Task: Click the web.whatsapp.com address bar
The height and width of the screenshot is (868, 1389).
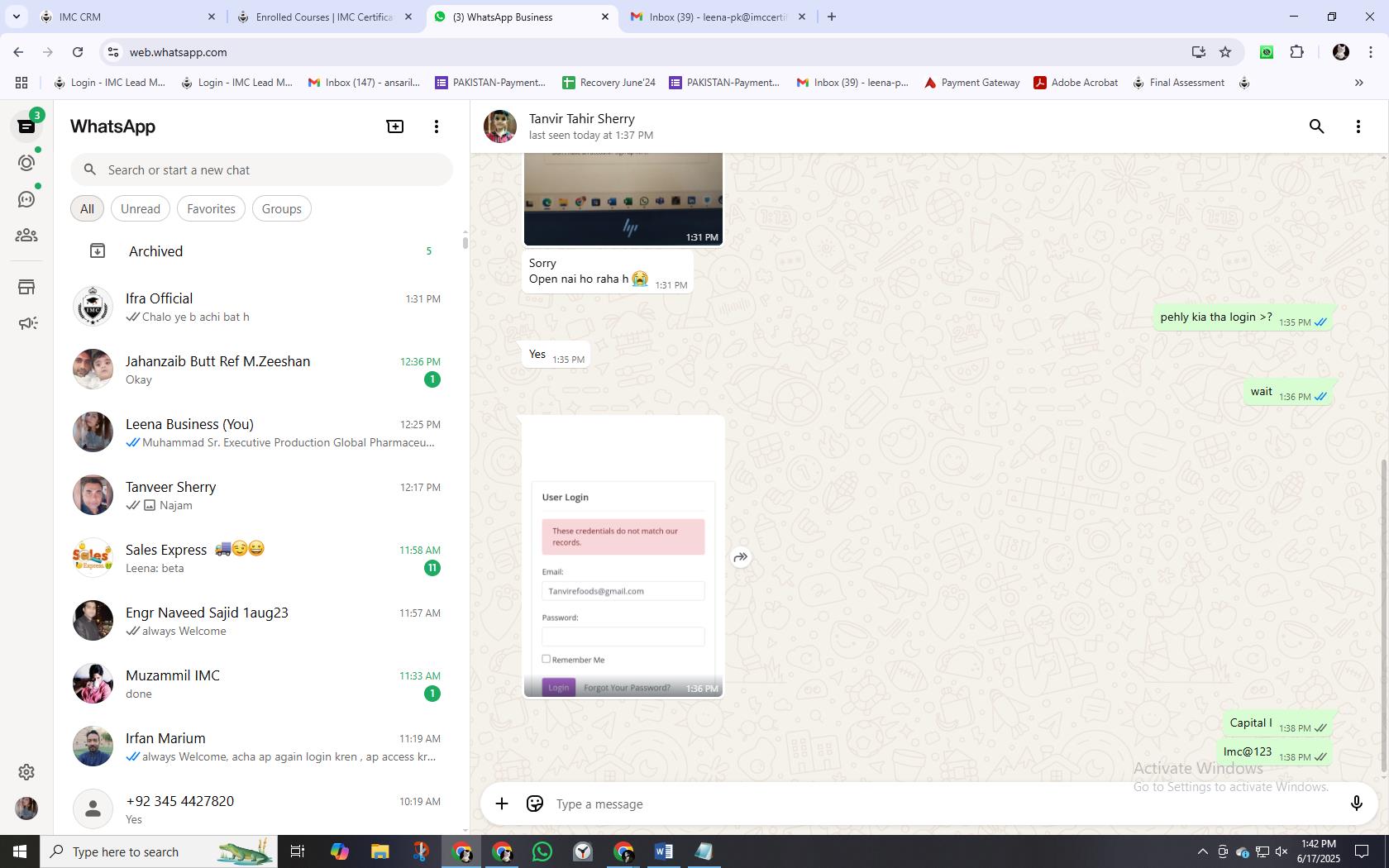Action: pyautogui.click(x=645, y=52)
